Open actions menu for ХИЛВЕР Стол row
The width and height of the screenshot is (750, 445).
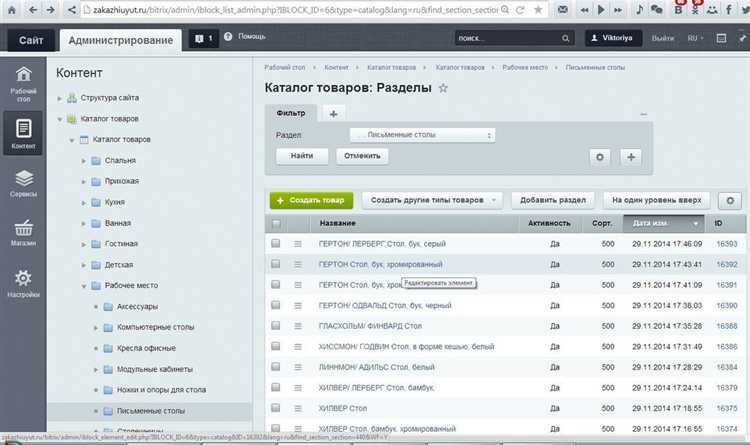(x=298, y=409)
